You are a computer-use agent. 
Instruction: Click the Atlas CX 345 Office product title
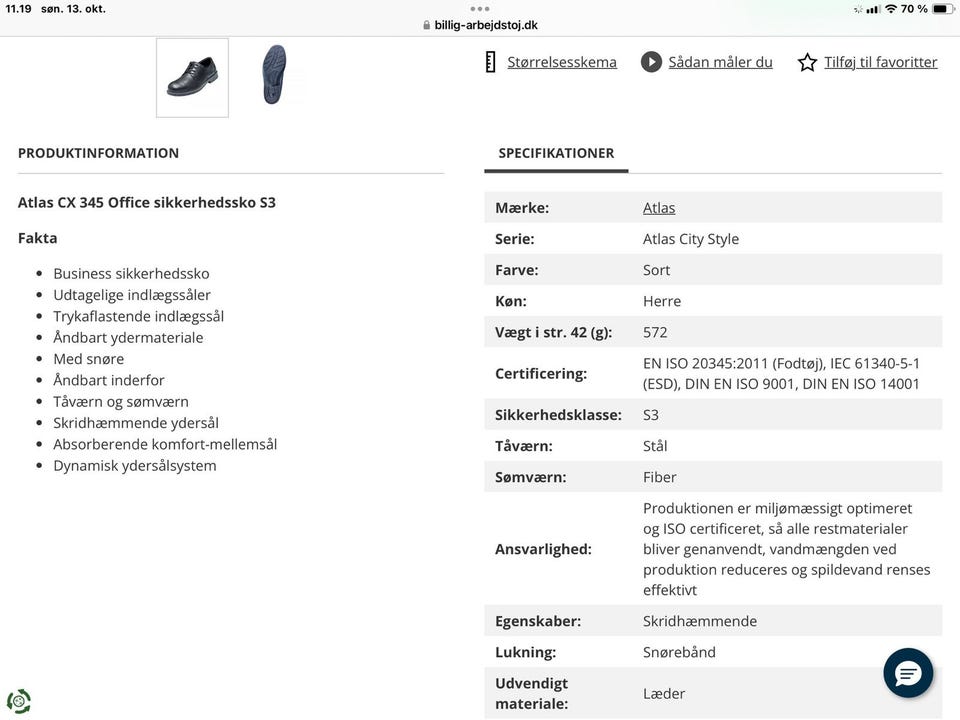pos(147,202)
